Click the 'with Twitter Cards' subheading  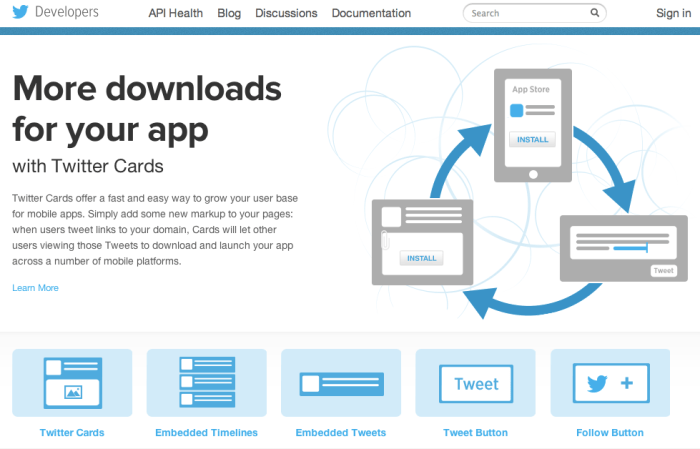pos(88,166)
